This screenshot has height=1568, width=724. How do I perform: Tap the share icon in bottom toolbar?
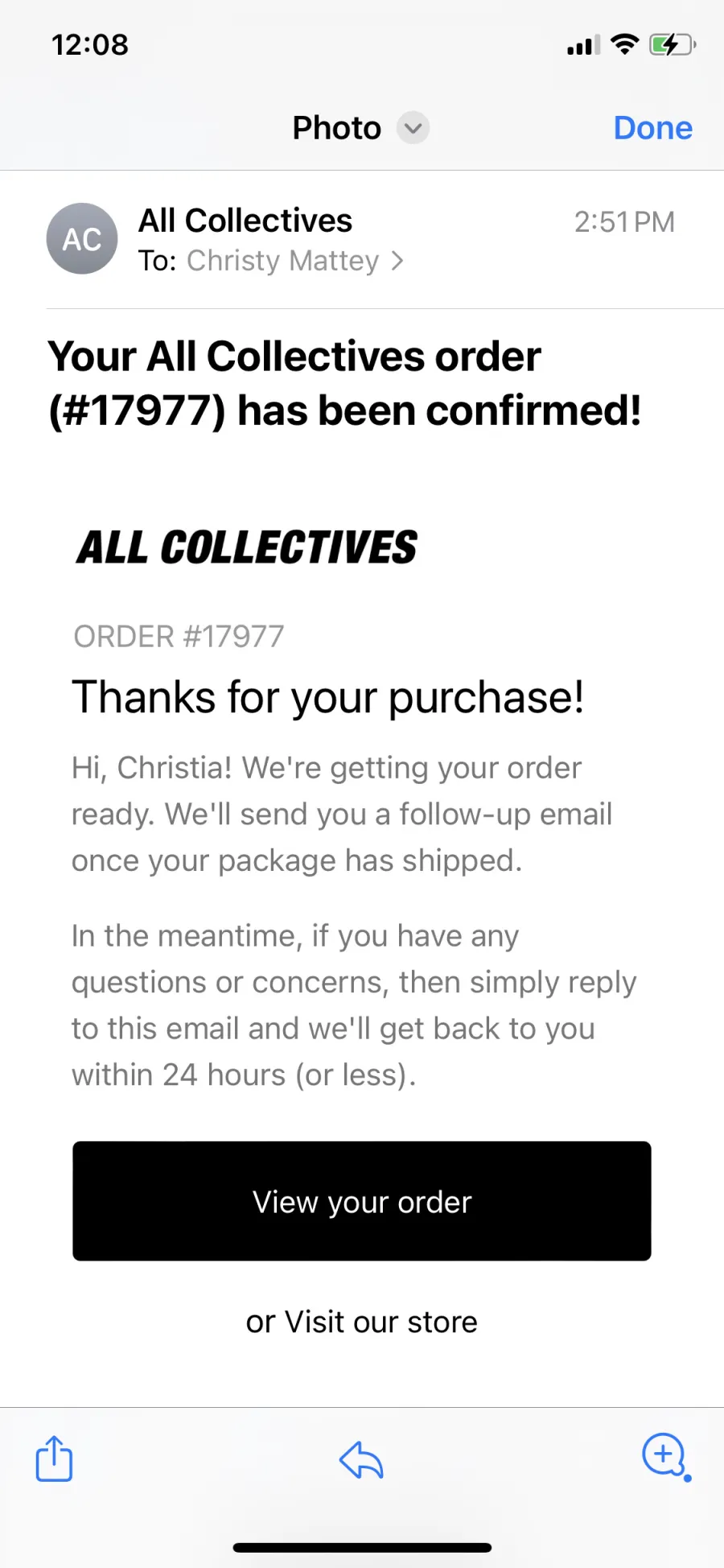click(x=54, y=1458)
